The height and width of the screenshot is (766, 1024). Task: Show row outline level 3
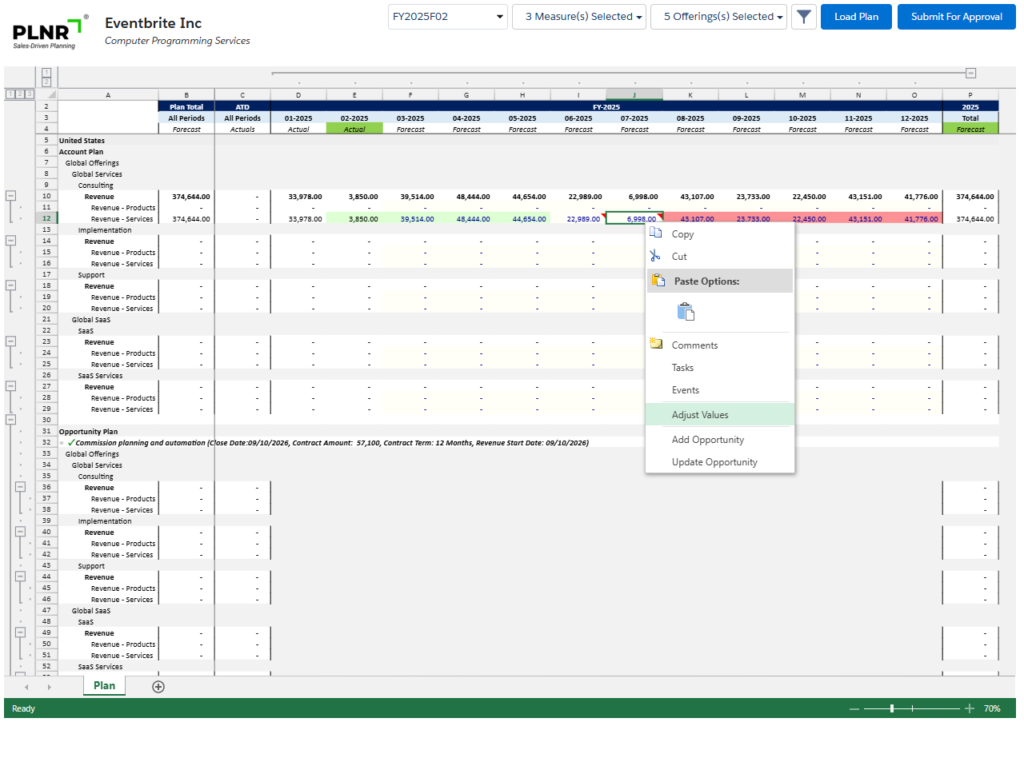click(x=29, y=95)
